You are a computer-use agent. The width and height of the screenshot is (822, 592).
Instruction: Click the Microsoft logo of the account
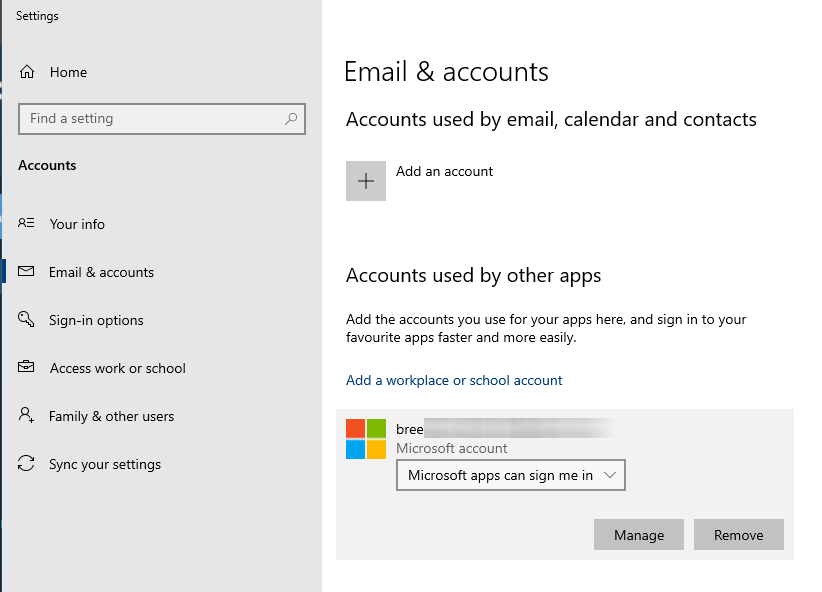coord(366,439)
